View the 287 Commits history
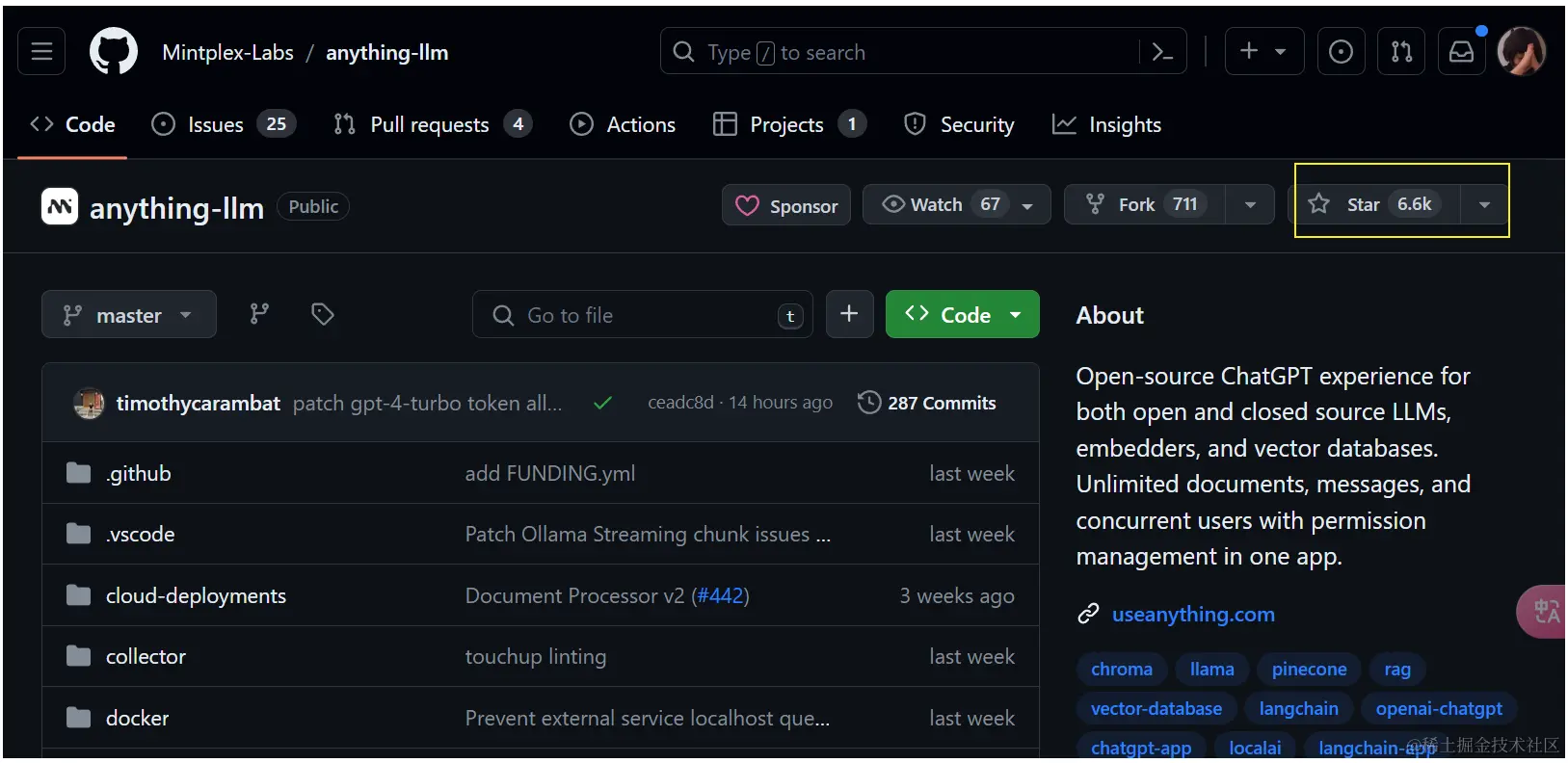The height and width of the screenshot is (763, 1568). click(927, 403)
